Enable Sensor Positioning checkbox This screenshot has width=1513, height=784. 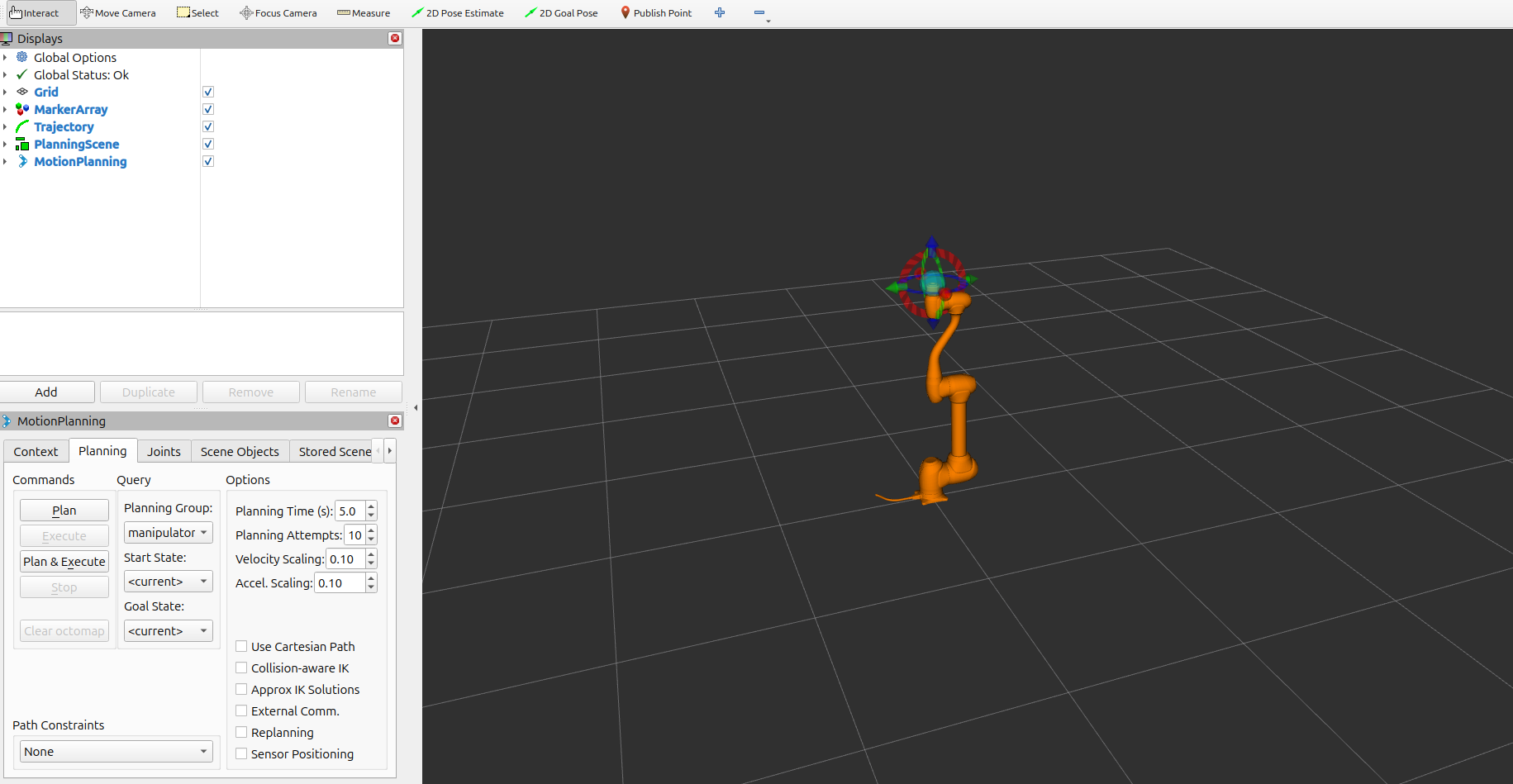[x=241, y=753]
